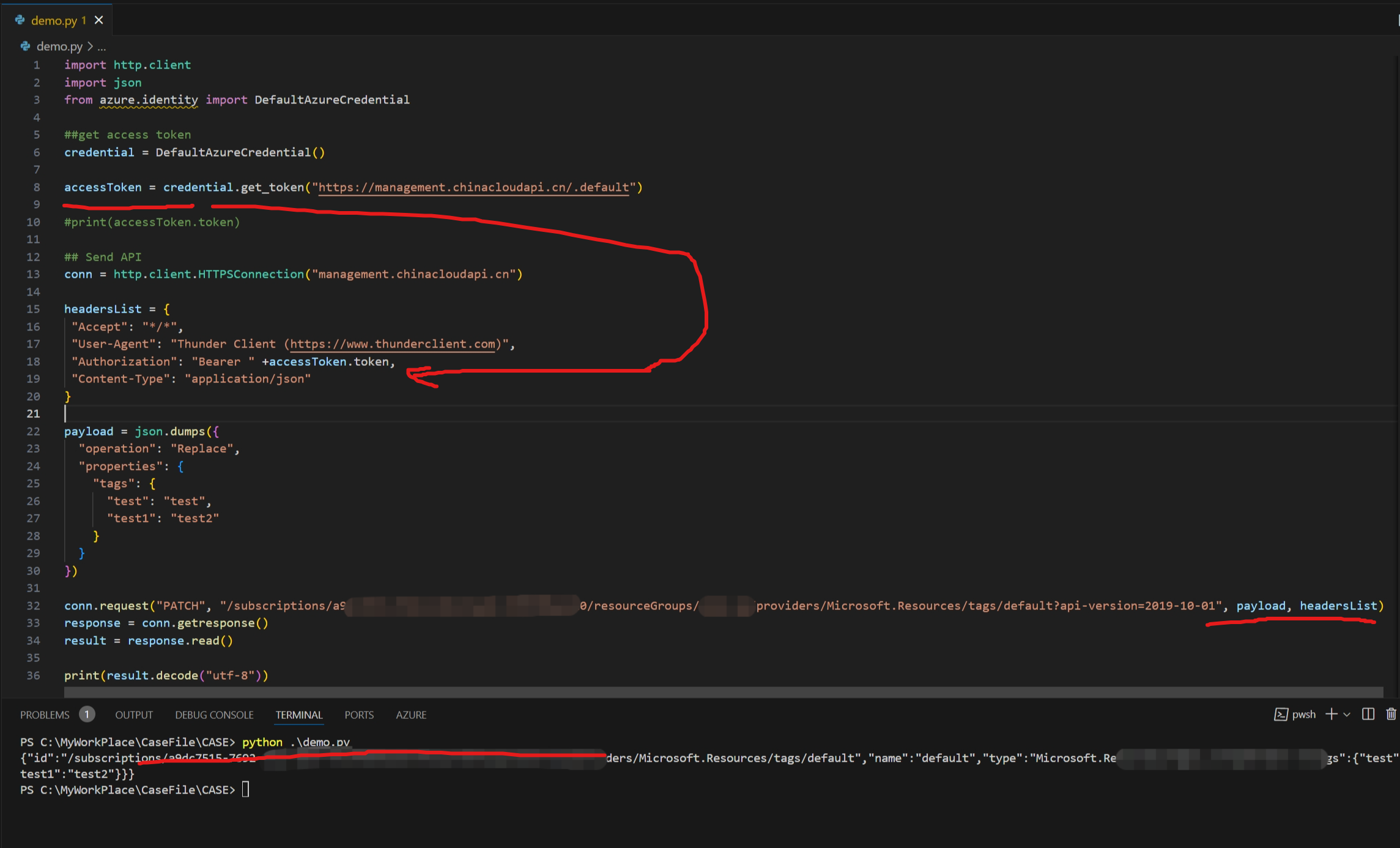Click the problems count badge showing 1
1400x848 pixels.
tap(87, 714)
